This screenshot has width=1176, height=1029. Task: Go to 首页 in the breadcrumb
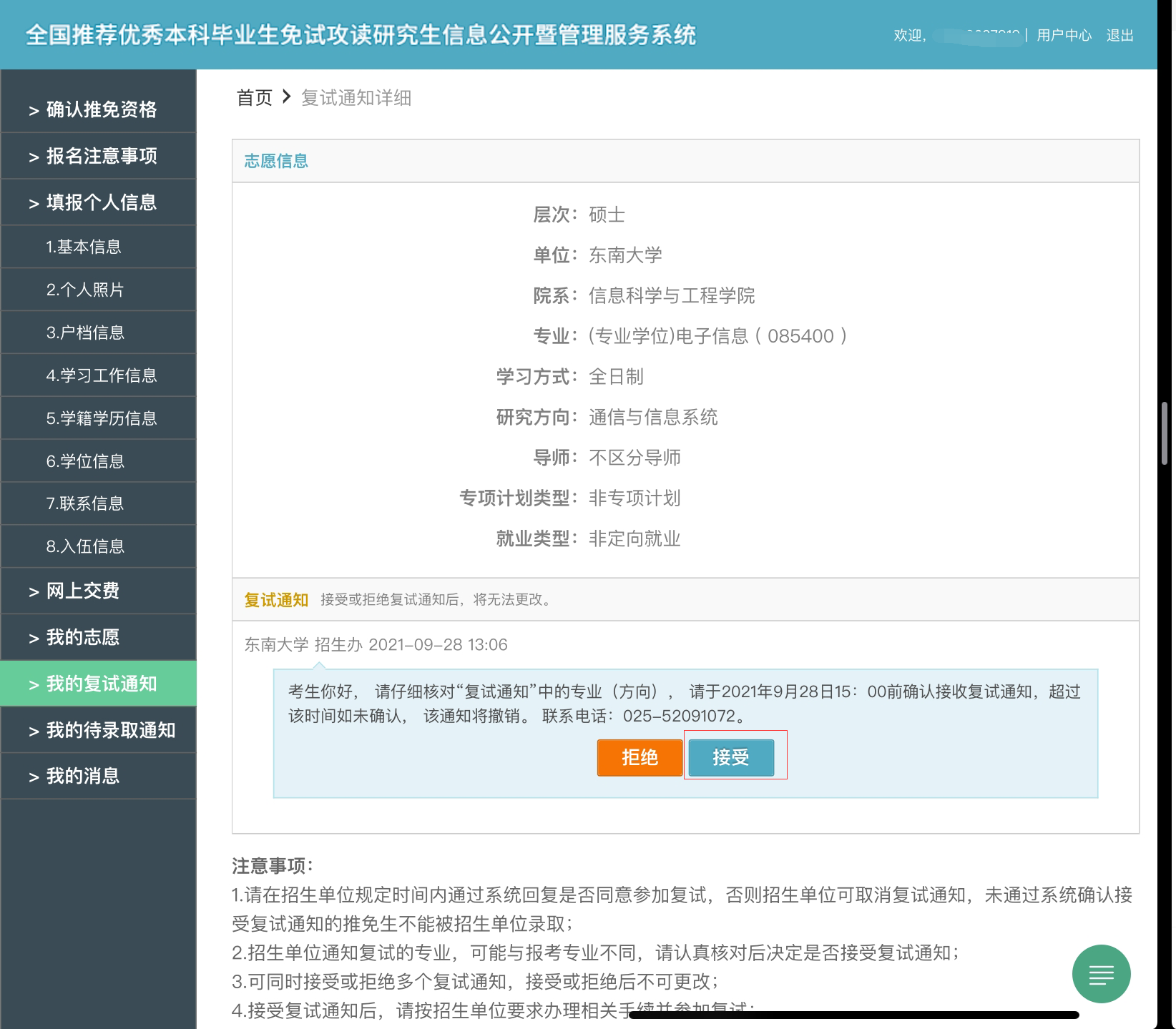tap(255, 98)
